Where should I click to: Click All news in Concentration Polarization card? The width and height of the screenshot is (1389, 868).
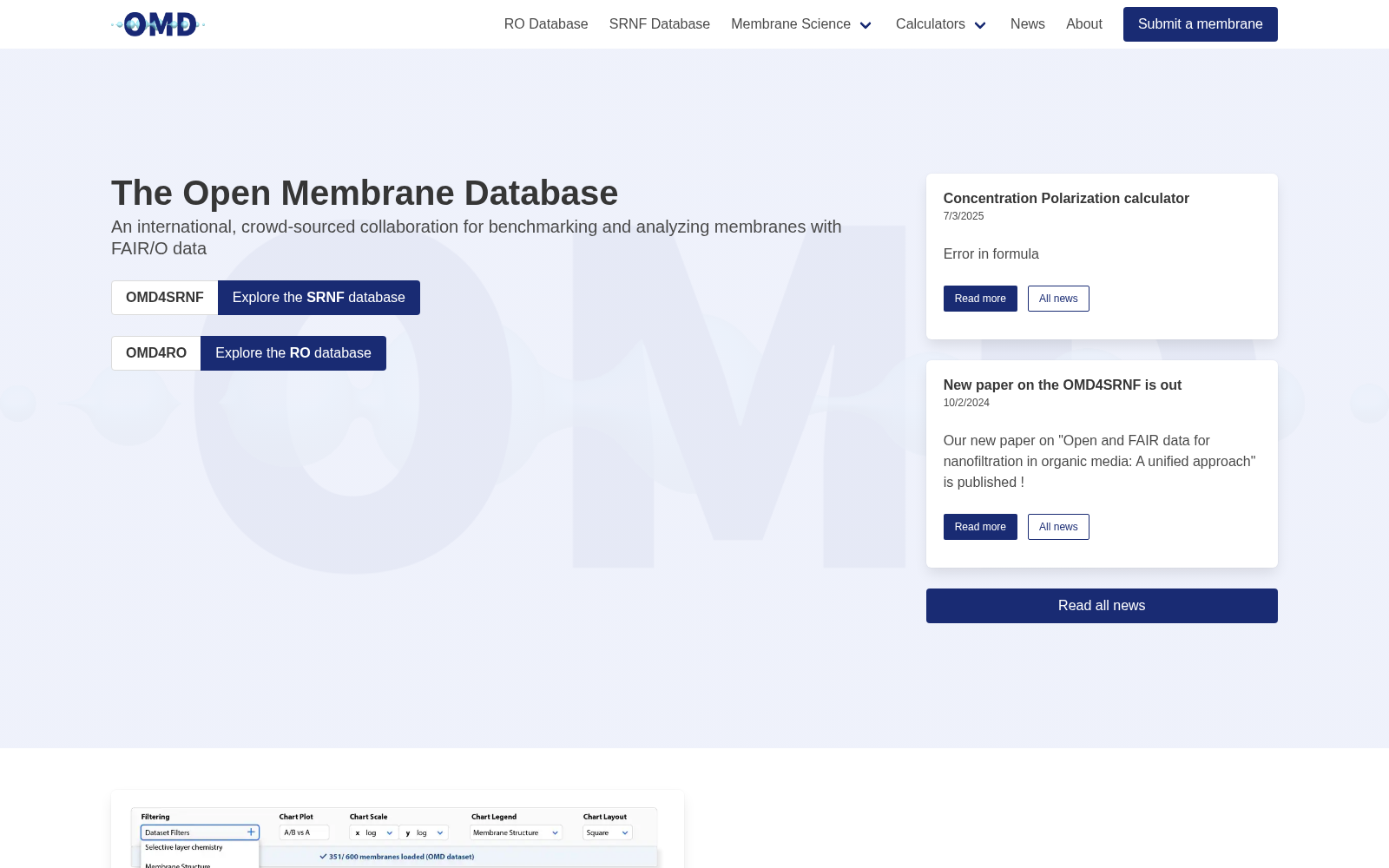tap(1058, 299)
